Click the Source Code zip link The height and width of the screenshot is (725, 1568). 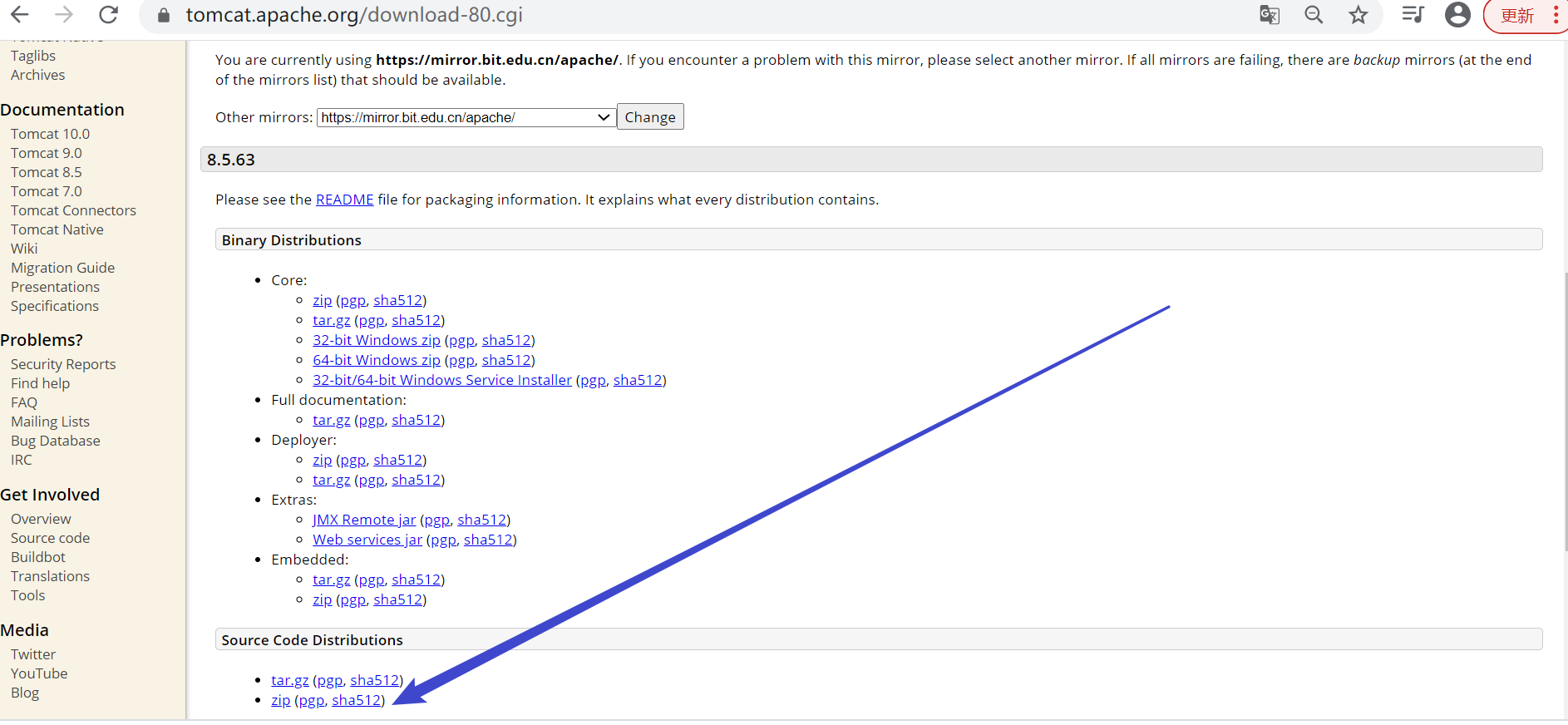[x=280, y=700]
